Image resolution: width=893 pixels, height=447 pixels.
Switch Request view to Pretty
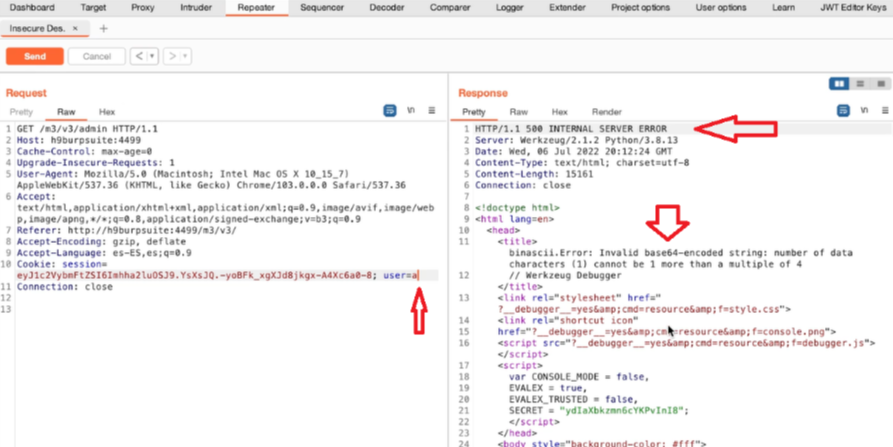tap(21, 112)
